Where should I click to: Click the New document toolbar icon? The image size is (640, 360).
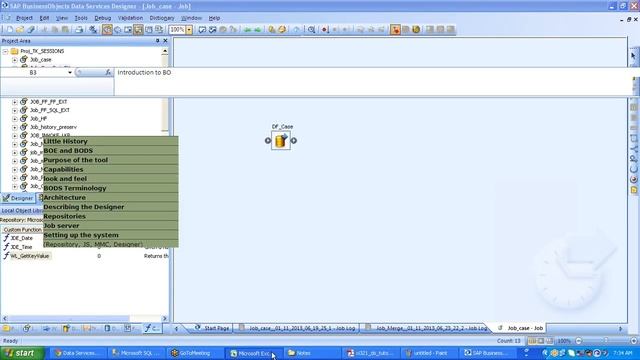pos(10,29)
